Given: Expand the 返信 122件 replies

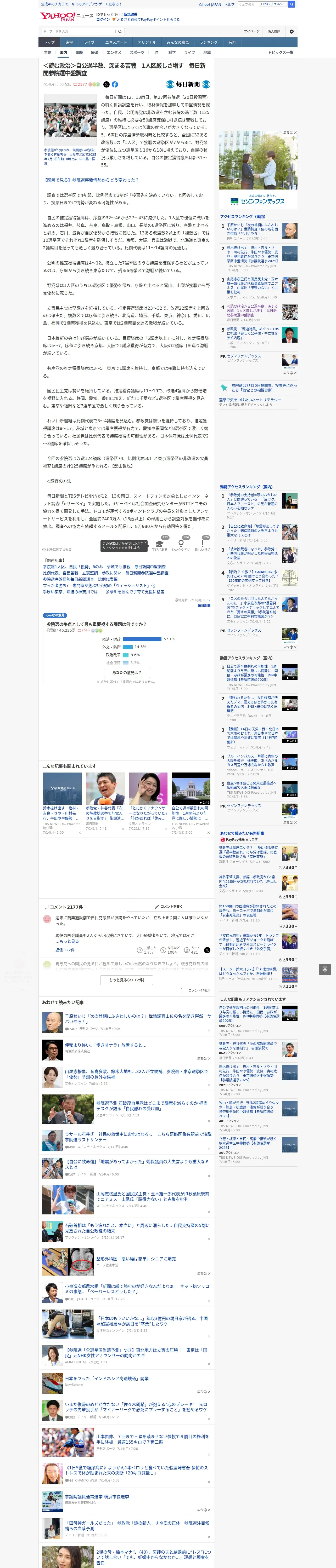Looking at the screenshot, I should coord(65,950).
